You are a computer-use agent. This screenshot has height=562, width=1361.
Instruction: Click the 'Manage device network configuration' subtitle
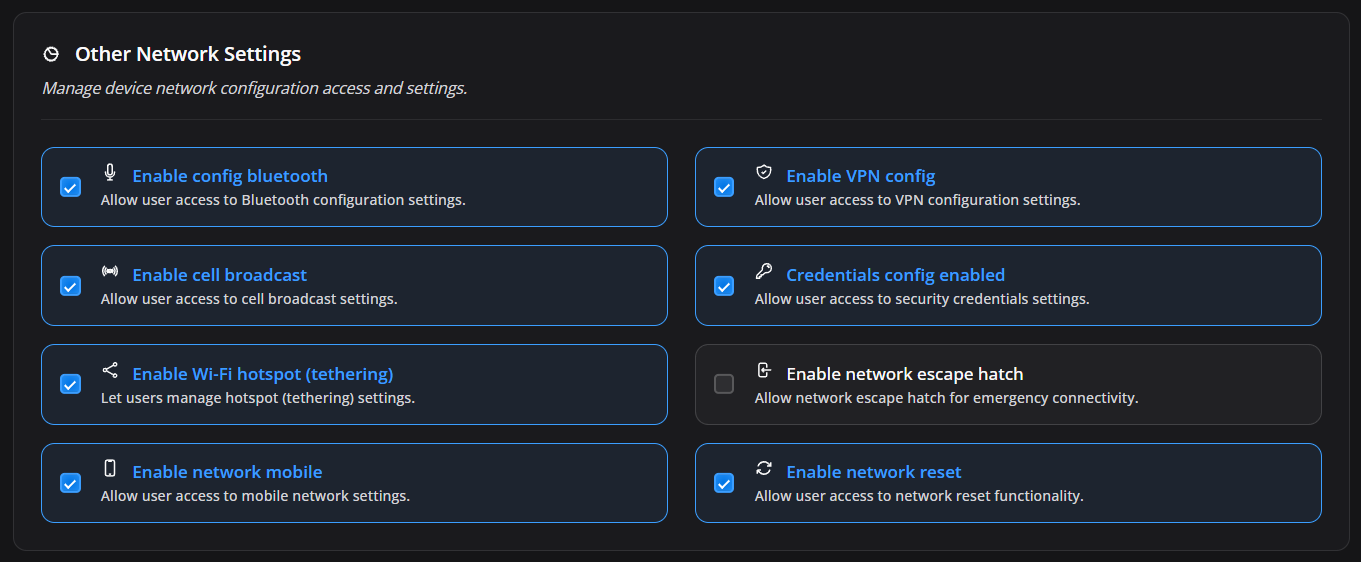[x=255, y=88]
